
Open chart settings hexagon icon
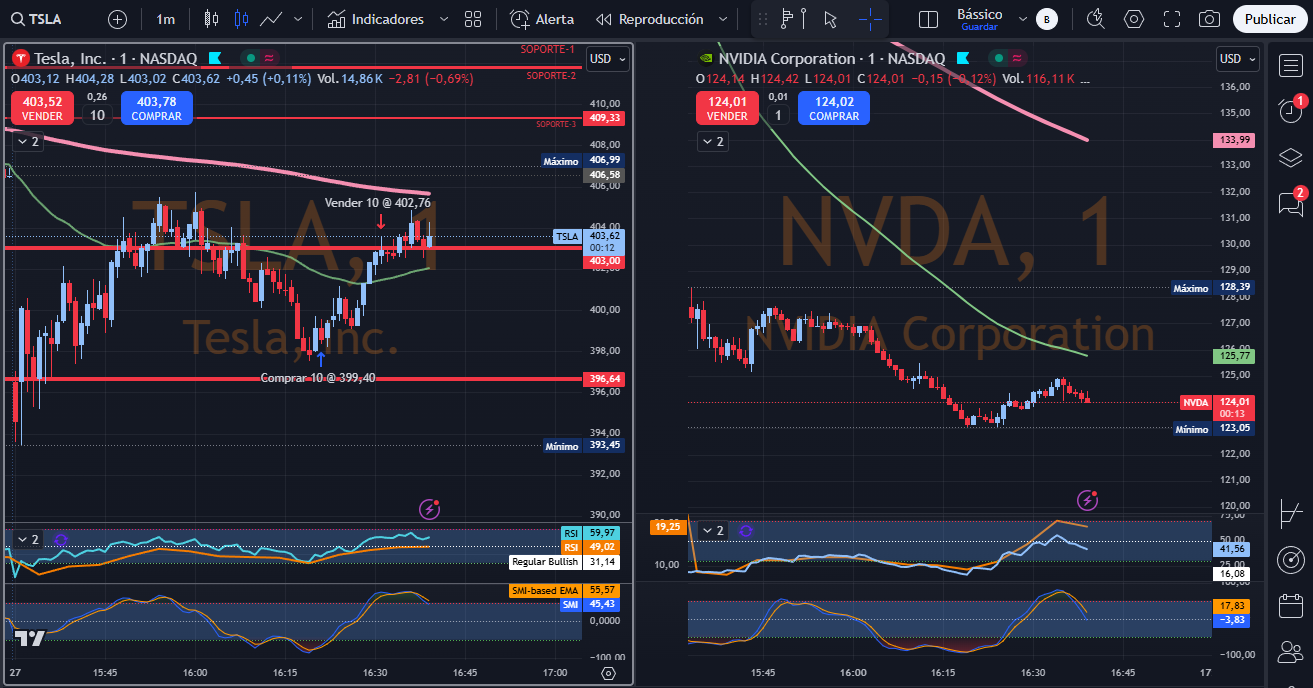click(1134, 19)
